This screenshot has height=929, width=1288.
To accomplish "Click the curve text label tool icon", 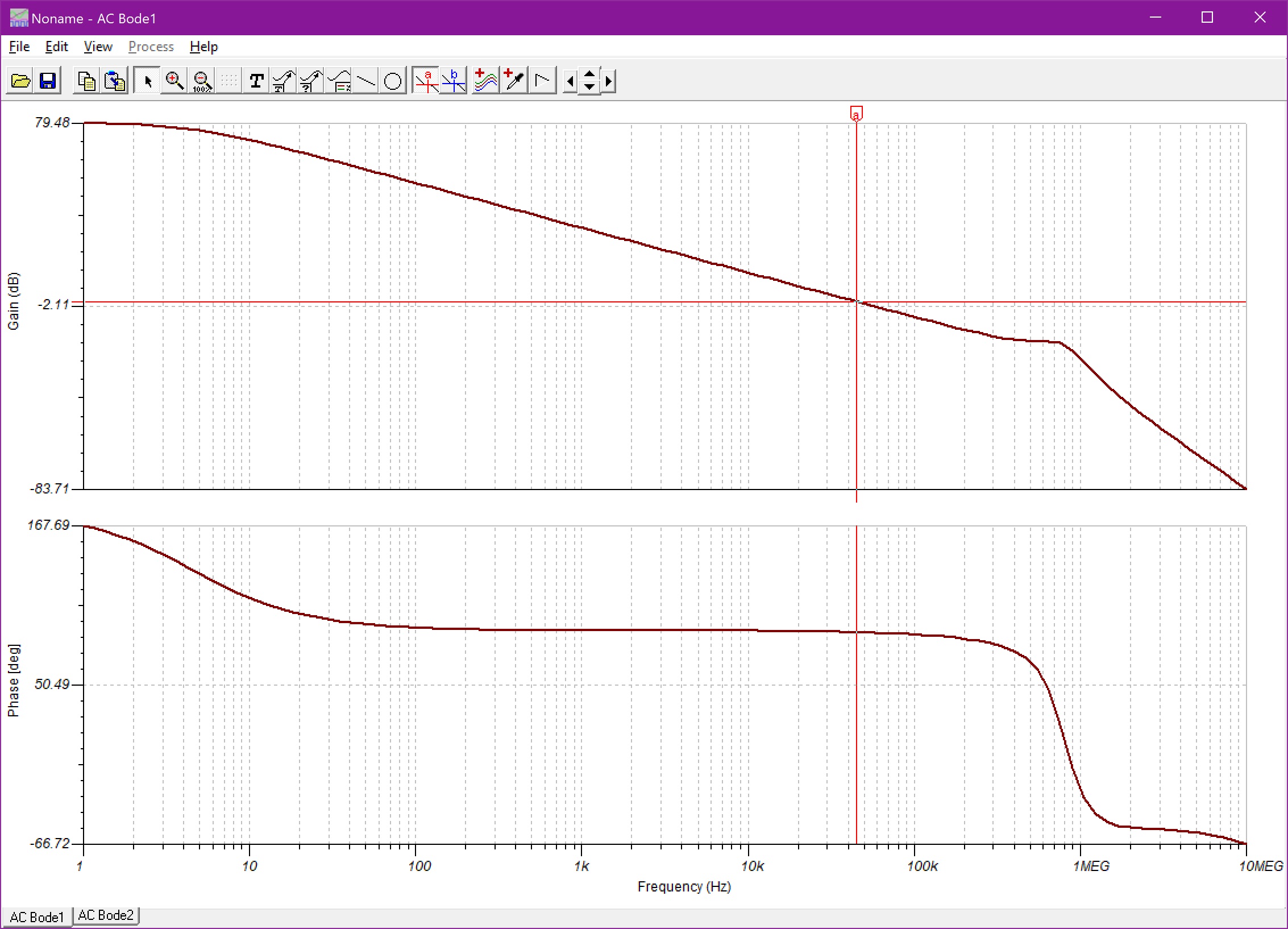I will point(284,81).
